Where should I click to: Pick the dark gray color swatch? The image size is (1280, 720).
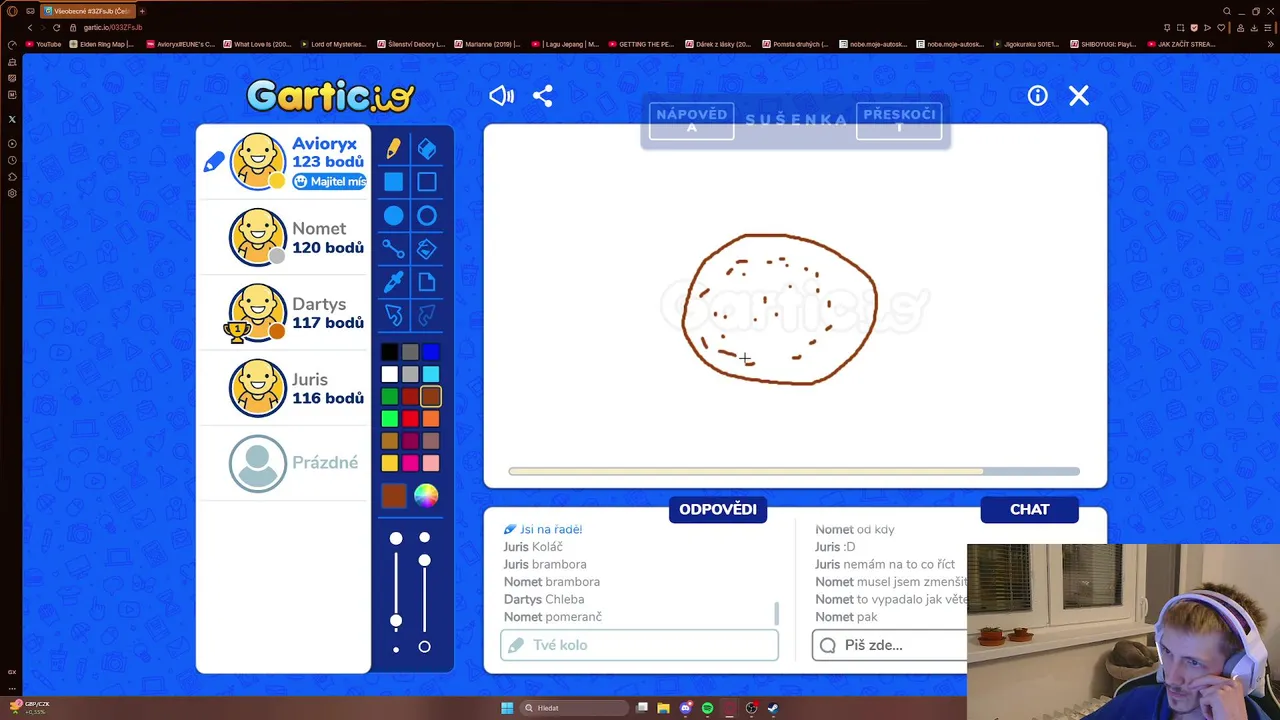pyautogui.click(x=410, y=352)
